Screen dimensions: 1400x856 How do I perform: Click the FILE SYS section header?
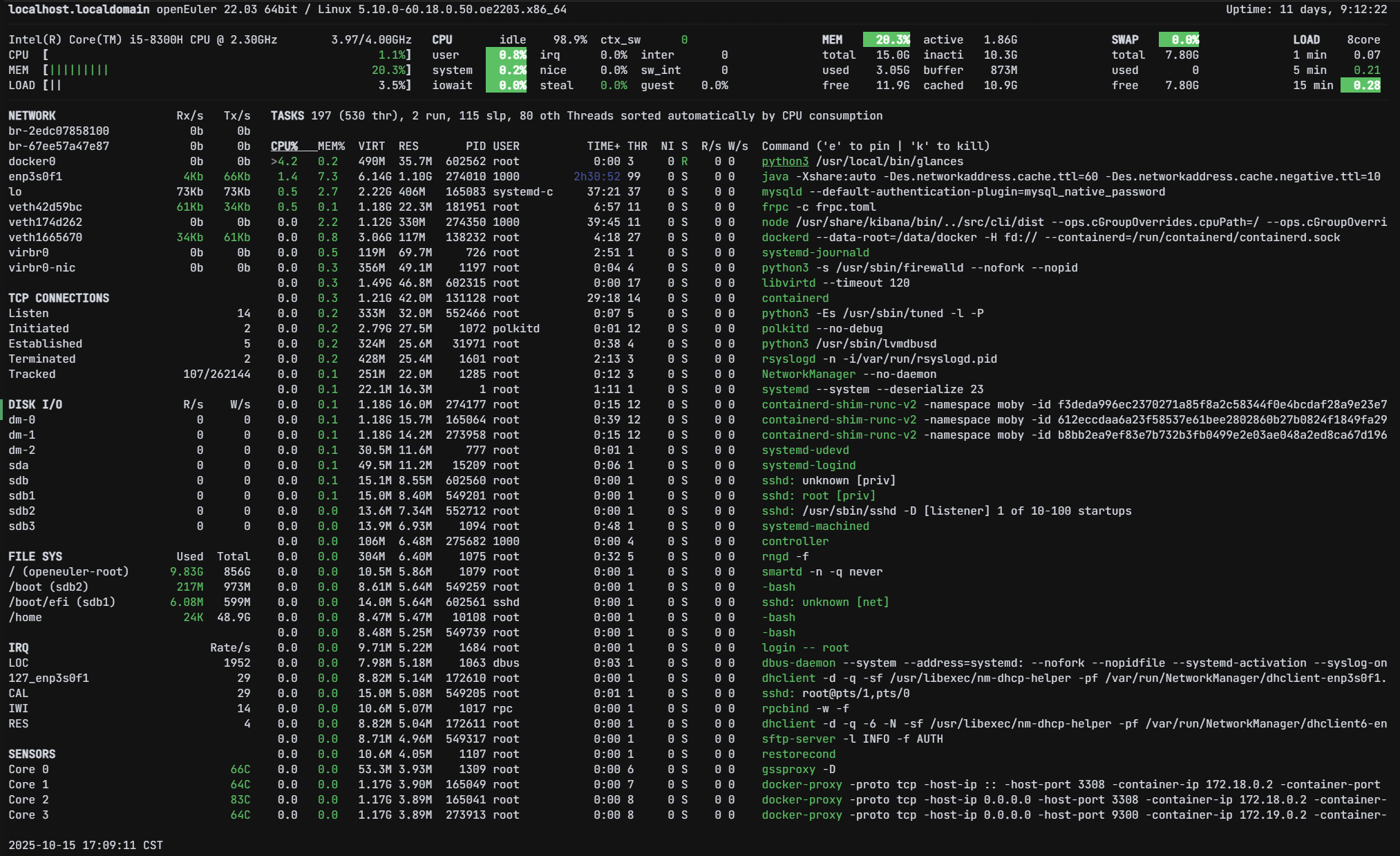click(x=35, y=556)
